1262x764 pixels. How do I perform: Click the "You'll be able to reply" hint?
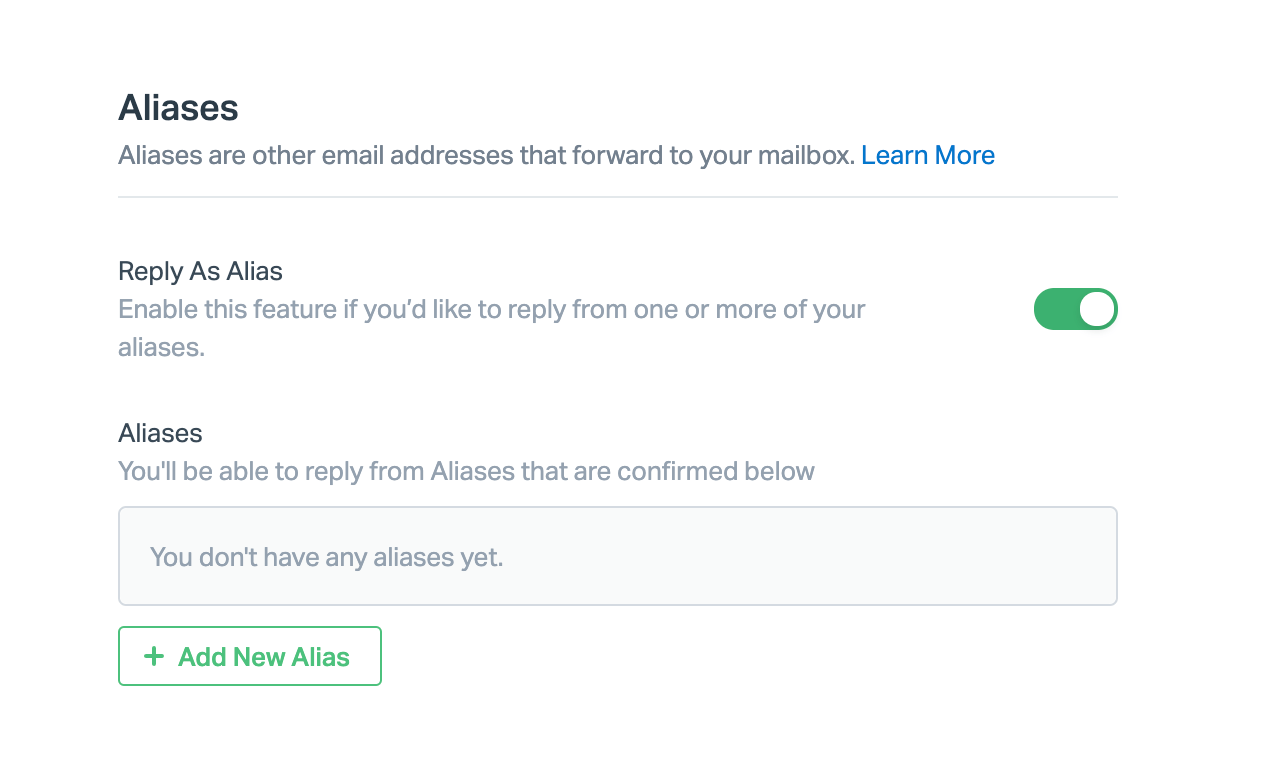pyautogui.click(x=466, y=471)
